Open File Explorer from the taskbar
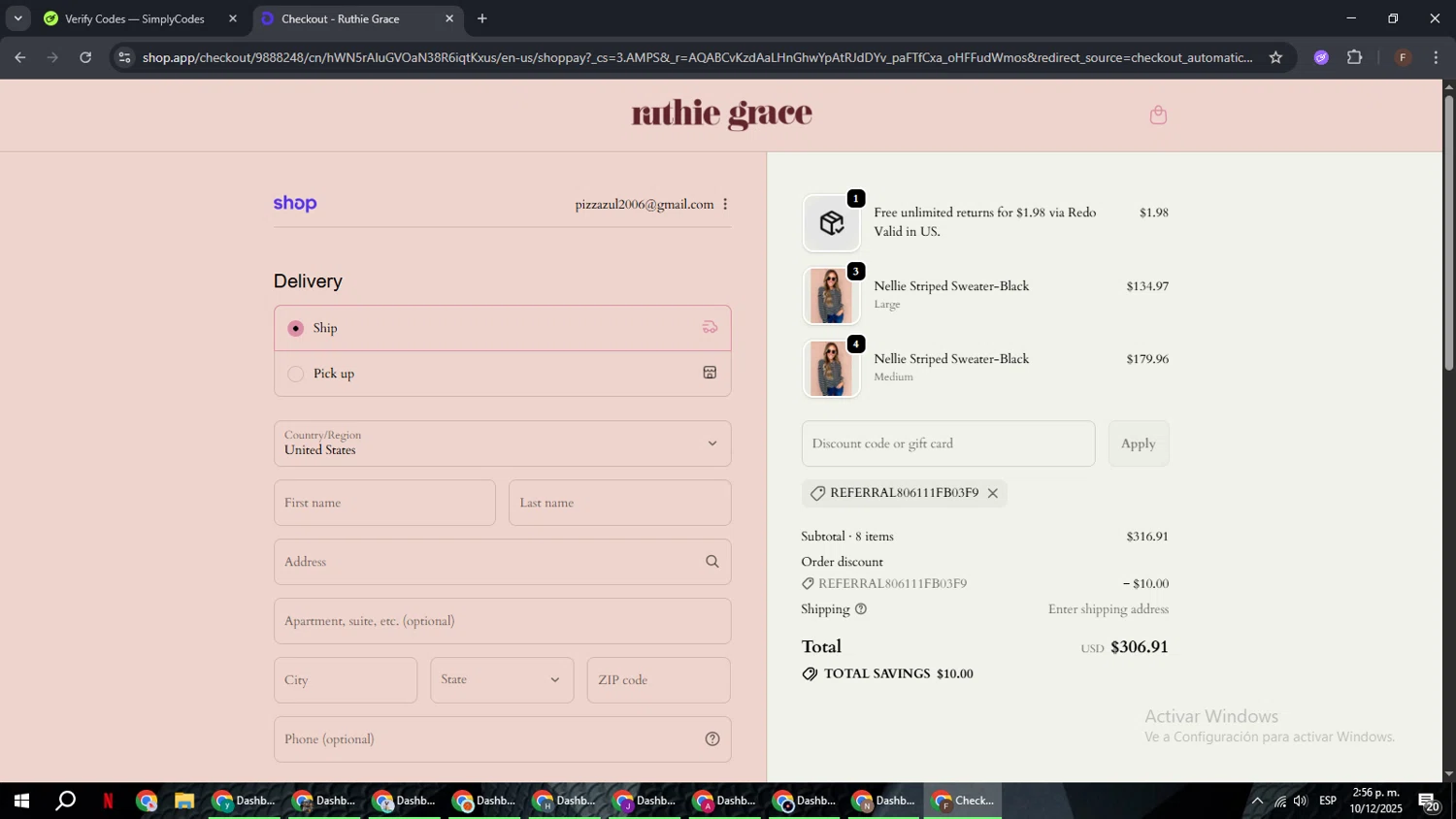 pyautogui.click(x=184, y=802)
